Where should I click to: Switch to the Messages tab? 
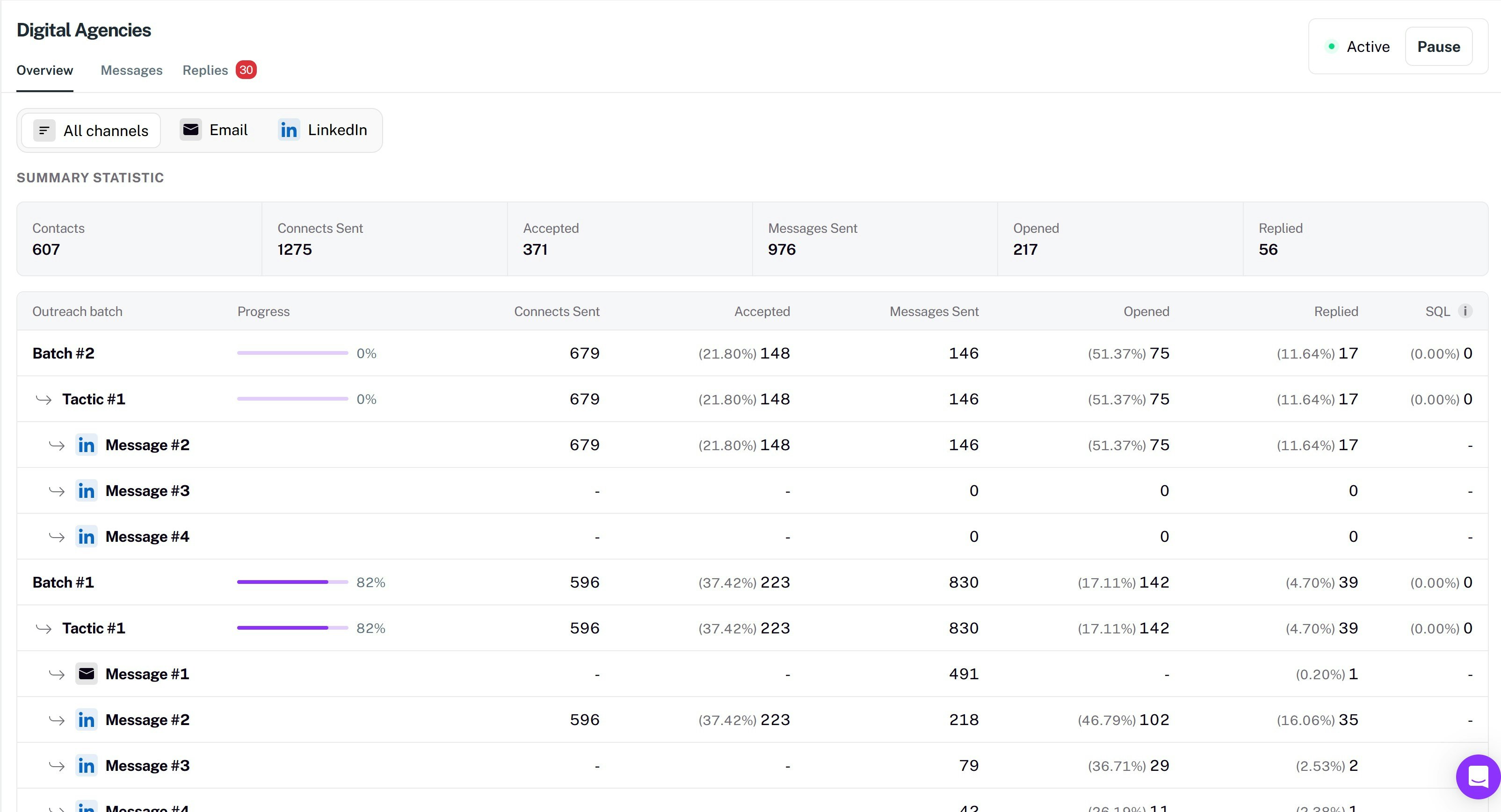click(x=131, y=71)
